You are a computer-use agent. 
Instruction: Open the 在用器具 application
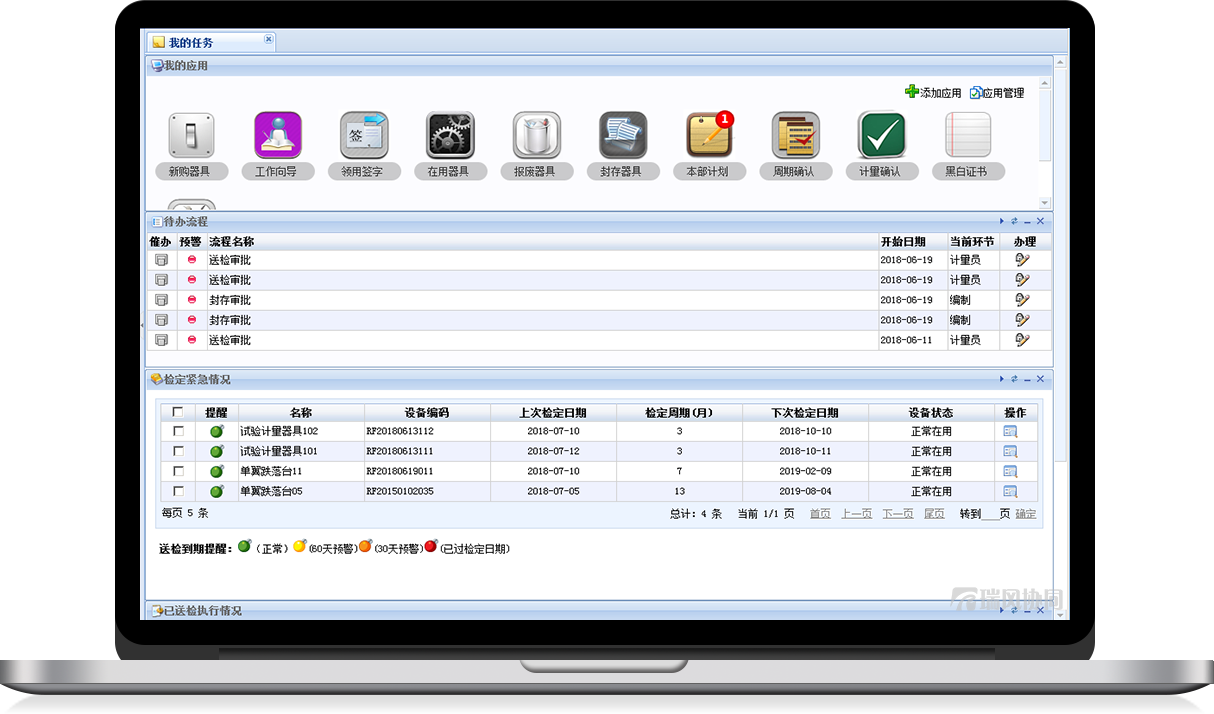[450, 135]
